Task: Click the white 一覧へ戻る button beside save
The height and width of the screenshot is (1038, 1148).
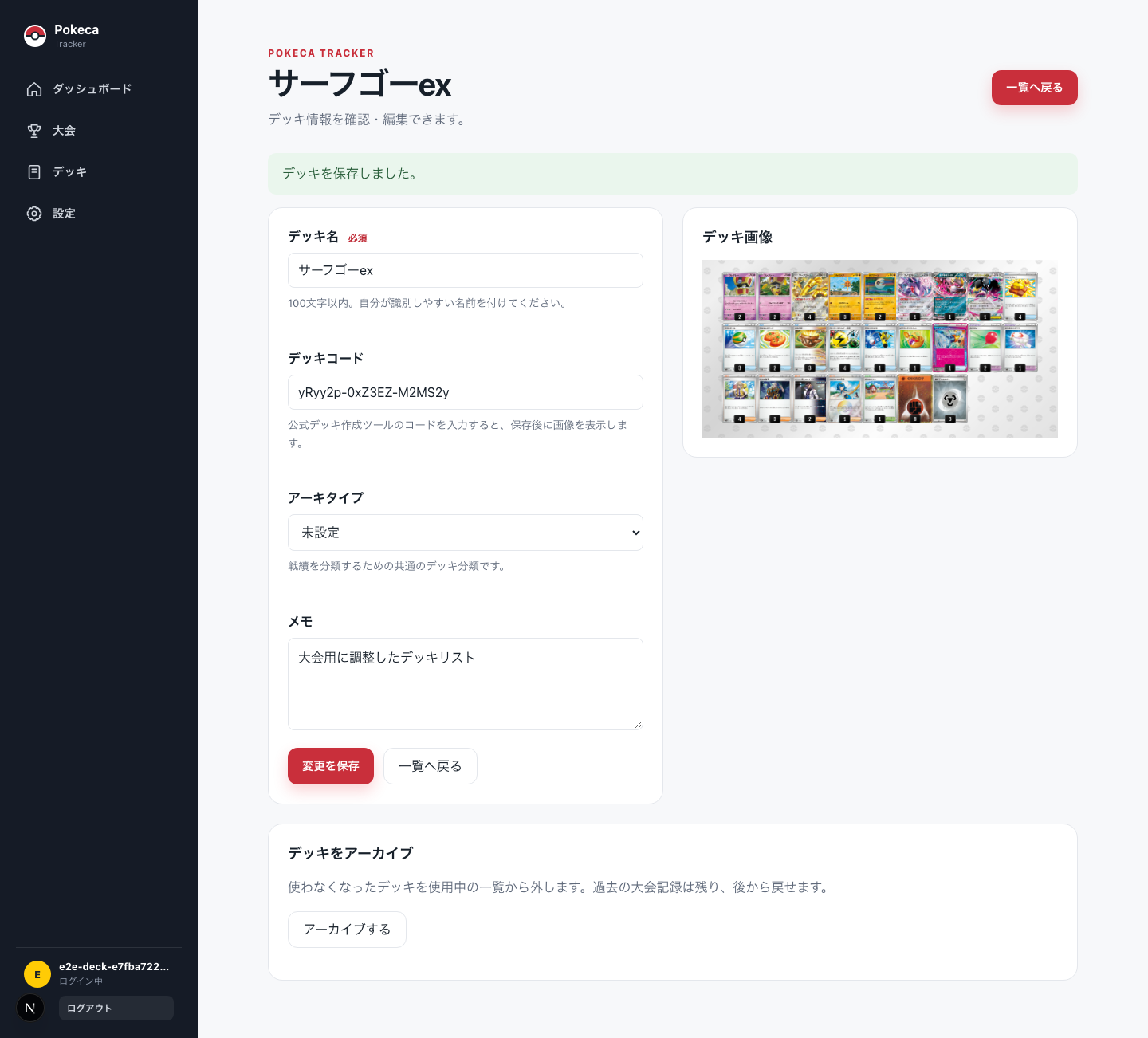Action: [x=431, y=766]
